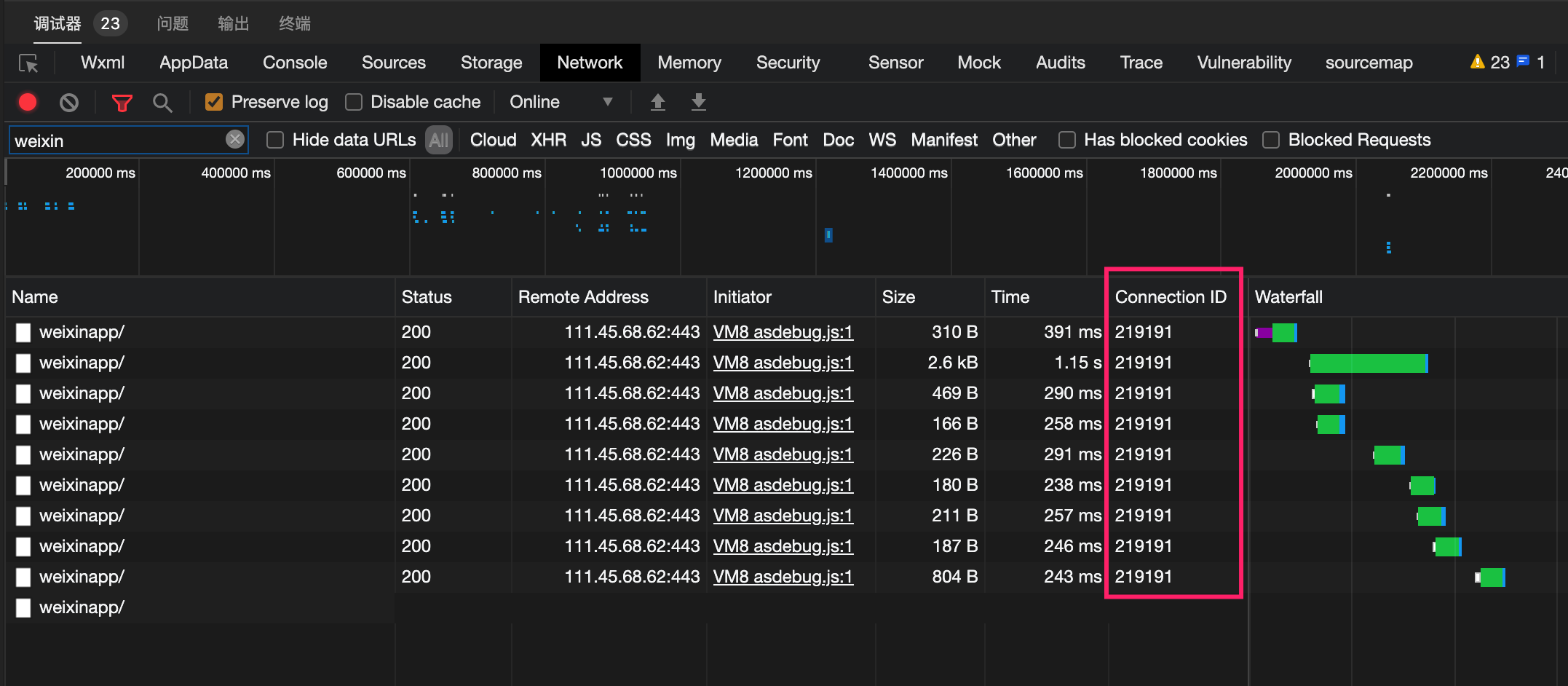1568x686 pixels.
Task: Select weixinapp/ request taking 1.15 s
Action: point(82,363)
